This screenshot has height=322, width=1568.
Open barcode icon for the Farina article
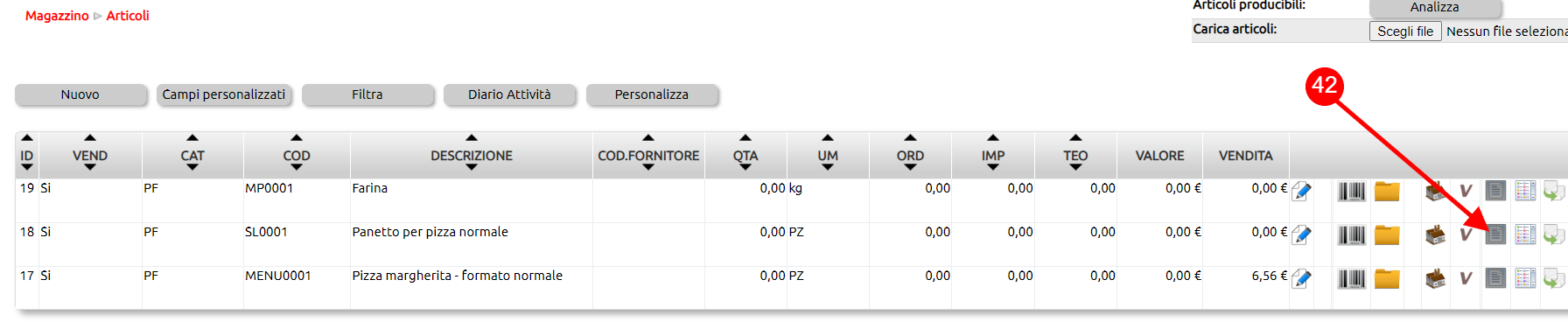point(1351,191)
